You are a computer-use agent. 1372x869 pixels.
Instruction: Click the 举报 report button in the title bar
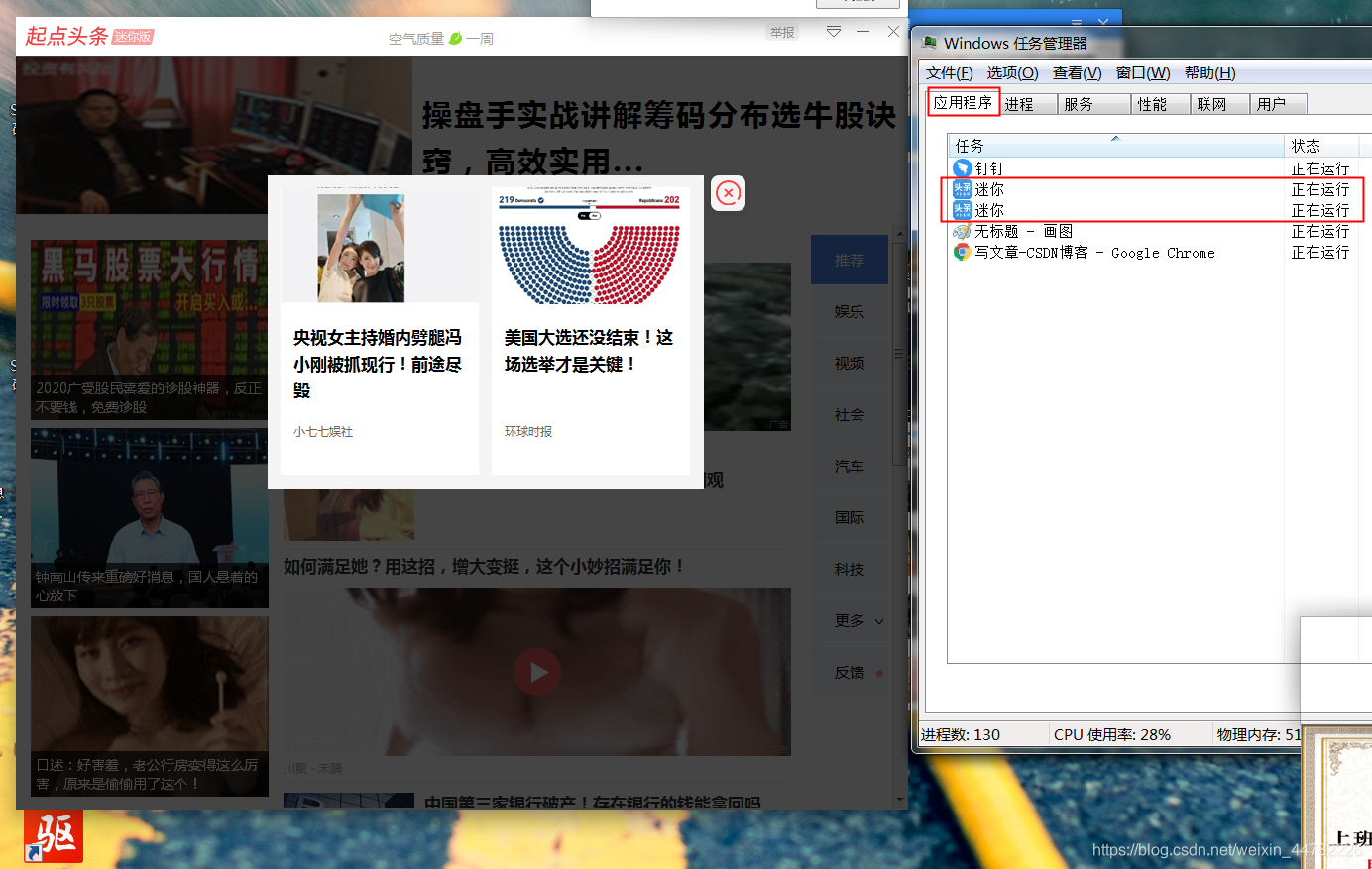point(782,32)
